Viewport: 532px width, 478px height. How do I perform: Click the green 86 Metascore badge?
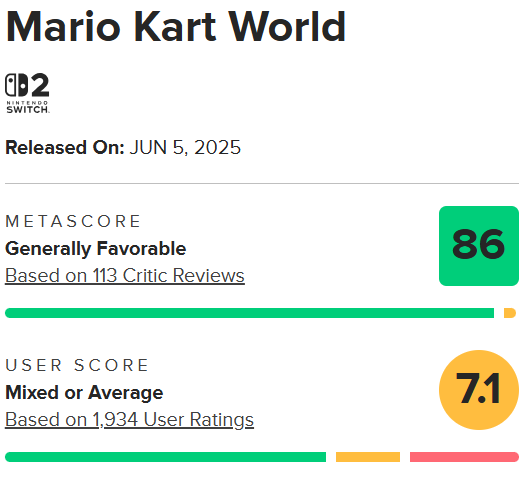[479, 246]
